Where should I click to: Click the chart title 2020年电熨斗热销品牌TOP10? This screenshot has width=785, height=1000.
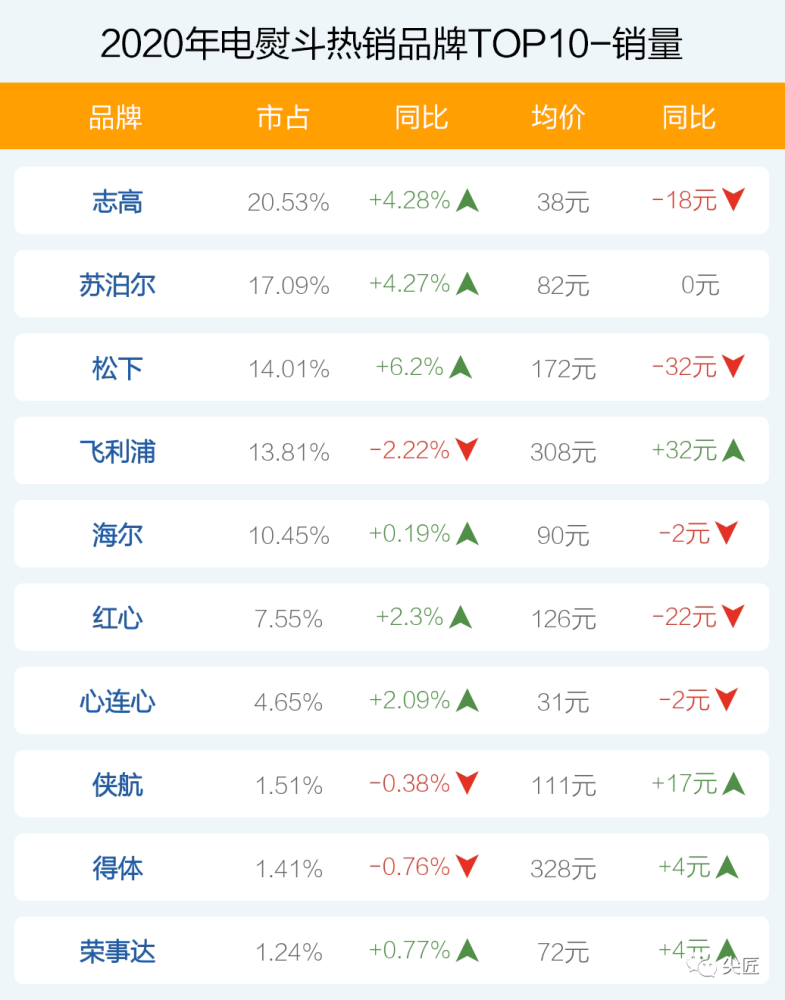coord(392,43)
